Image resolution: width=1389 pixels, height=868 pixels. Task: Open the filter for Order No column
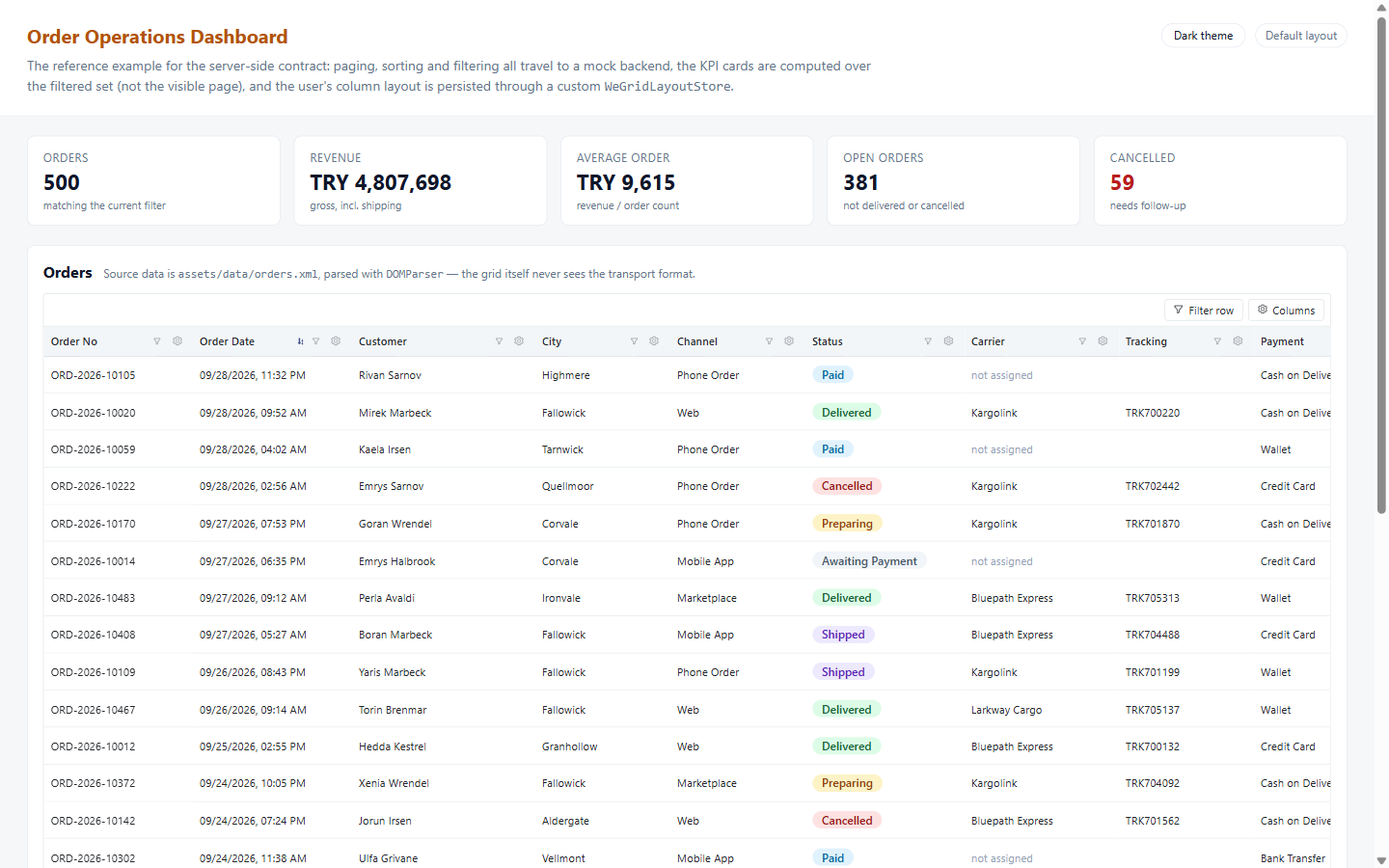coord(157,341)
